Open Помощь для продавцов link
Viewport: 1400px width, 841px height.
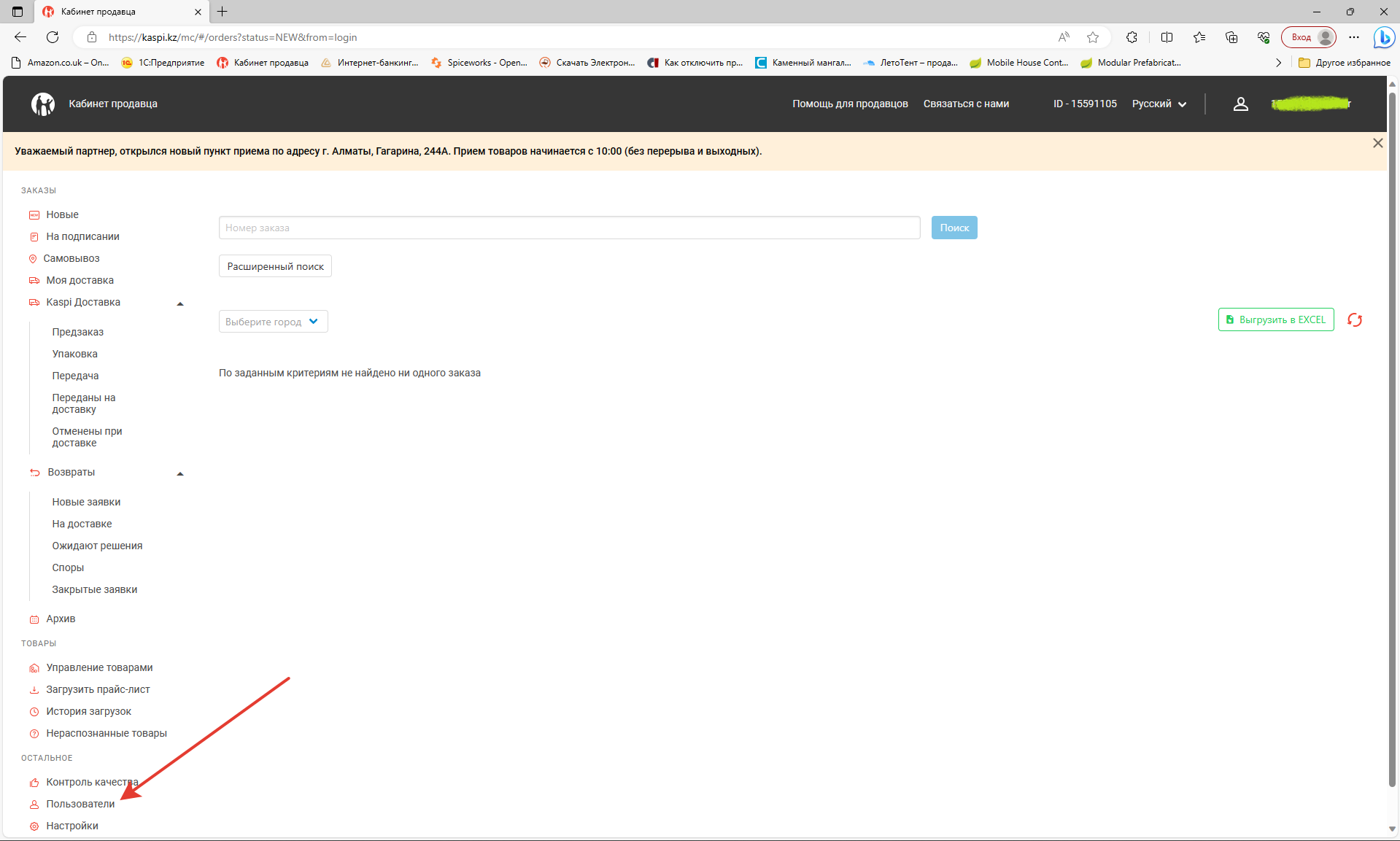click(x=850, y=104)
